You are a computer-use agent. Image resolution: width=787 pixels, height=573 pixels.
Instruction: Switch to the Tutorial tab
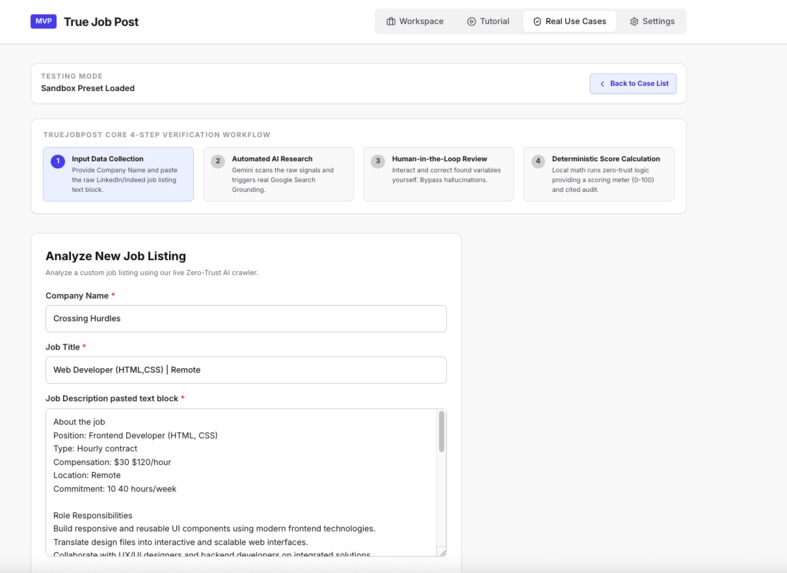(x=488, y=22)
